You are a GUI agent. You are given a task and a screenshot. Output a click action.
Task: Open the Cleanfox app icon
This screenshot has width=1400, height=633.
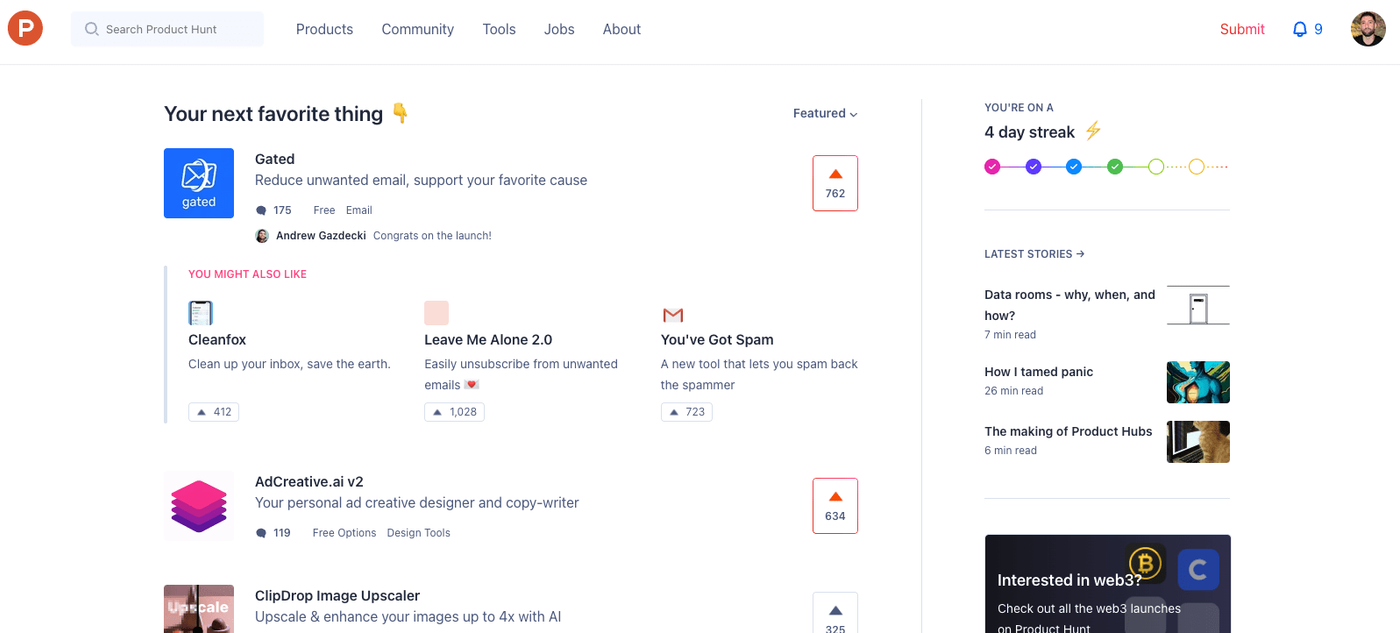pyautogui.click(x=201, y=313)
